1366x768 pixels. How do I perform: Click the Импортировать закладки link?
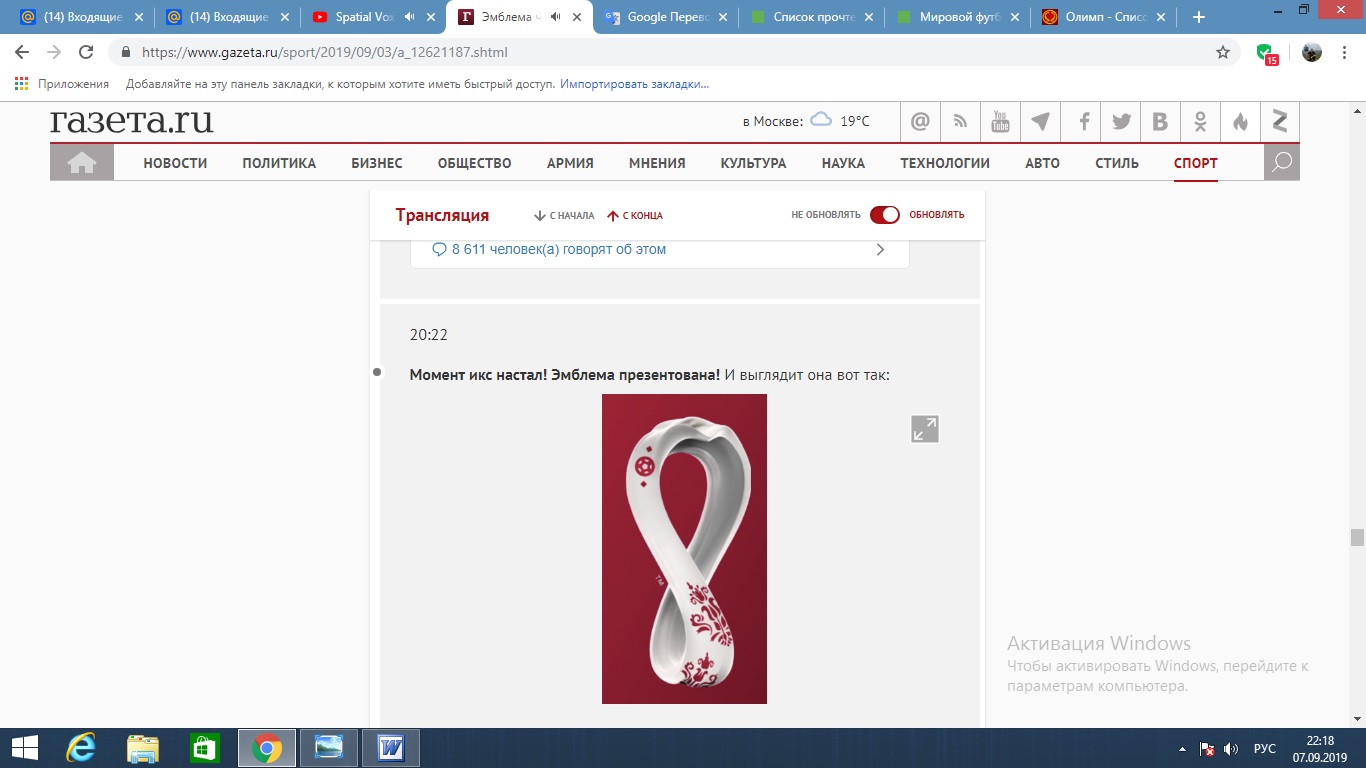(635, 84)
